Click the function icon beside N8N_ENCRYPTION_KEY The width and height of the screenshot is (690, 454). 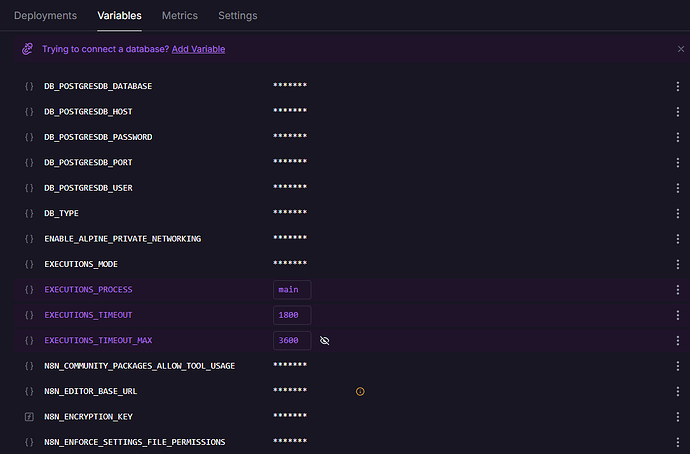(x=29, y=416)
